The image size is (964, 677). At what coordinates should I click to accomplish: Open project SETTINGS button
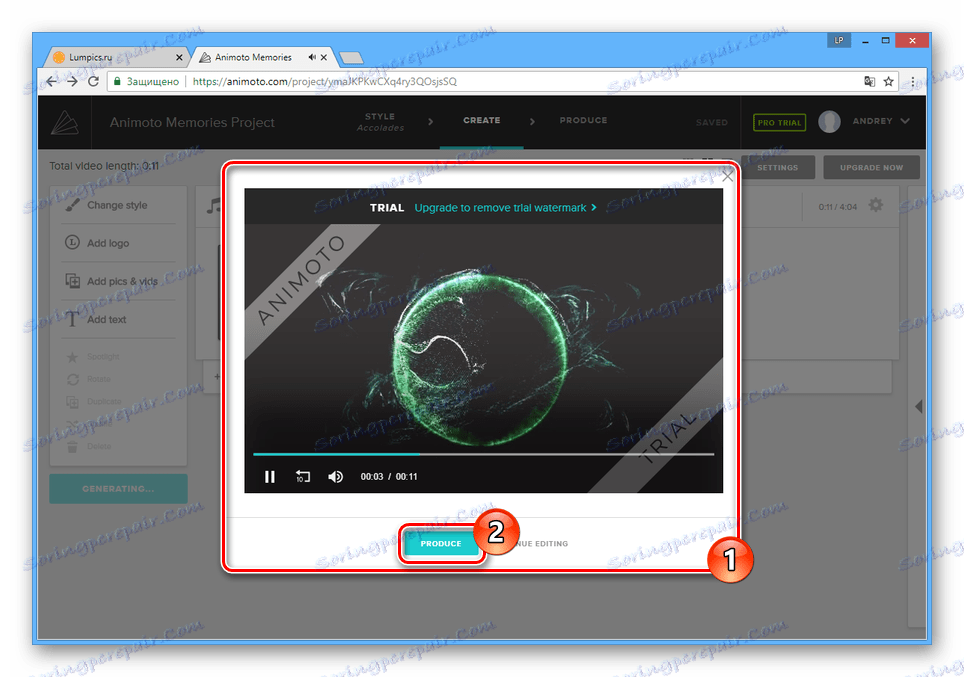pos(777,167)
